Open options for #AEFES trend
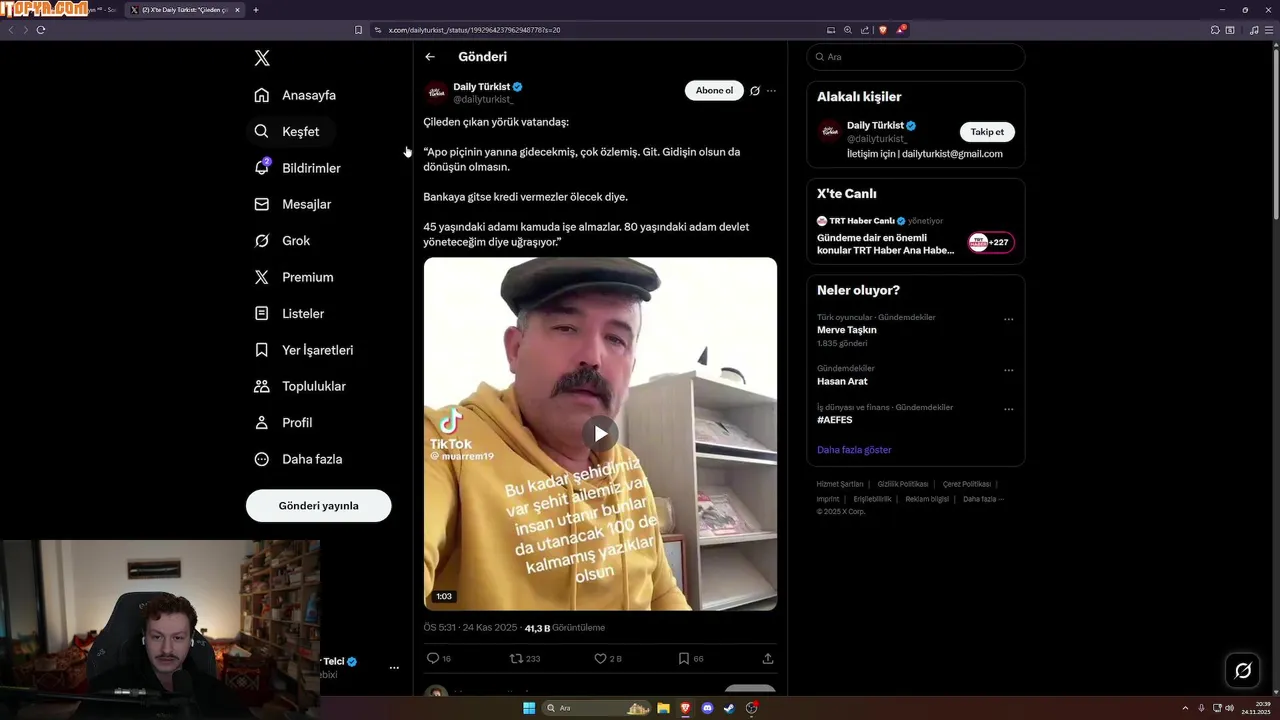1280x720 pixels. [x=1008, y=409]
